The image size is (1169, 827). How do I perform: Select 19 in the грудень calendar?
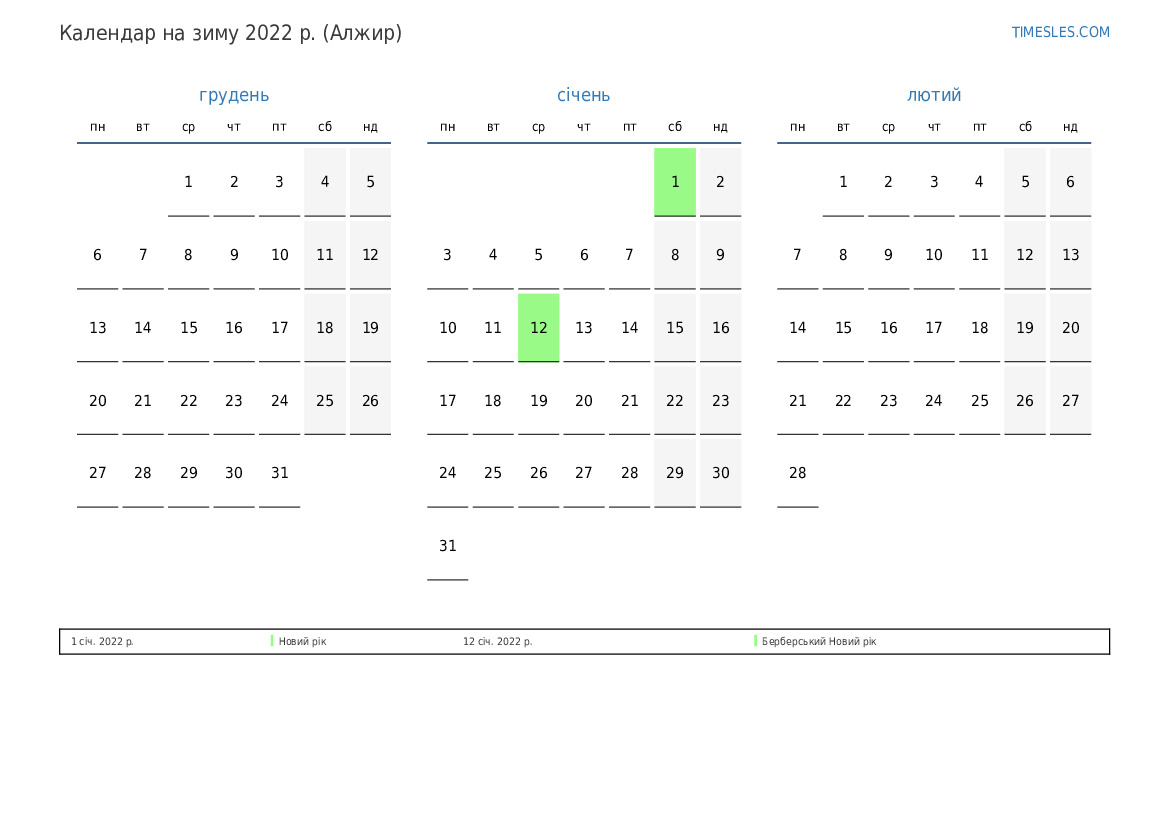click(x=371, y=328)
